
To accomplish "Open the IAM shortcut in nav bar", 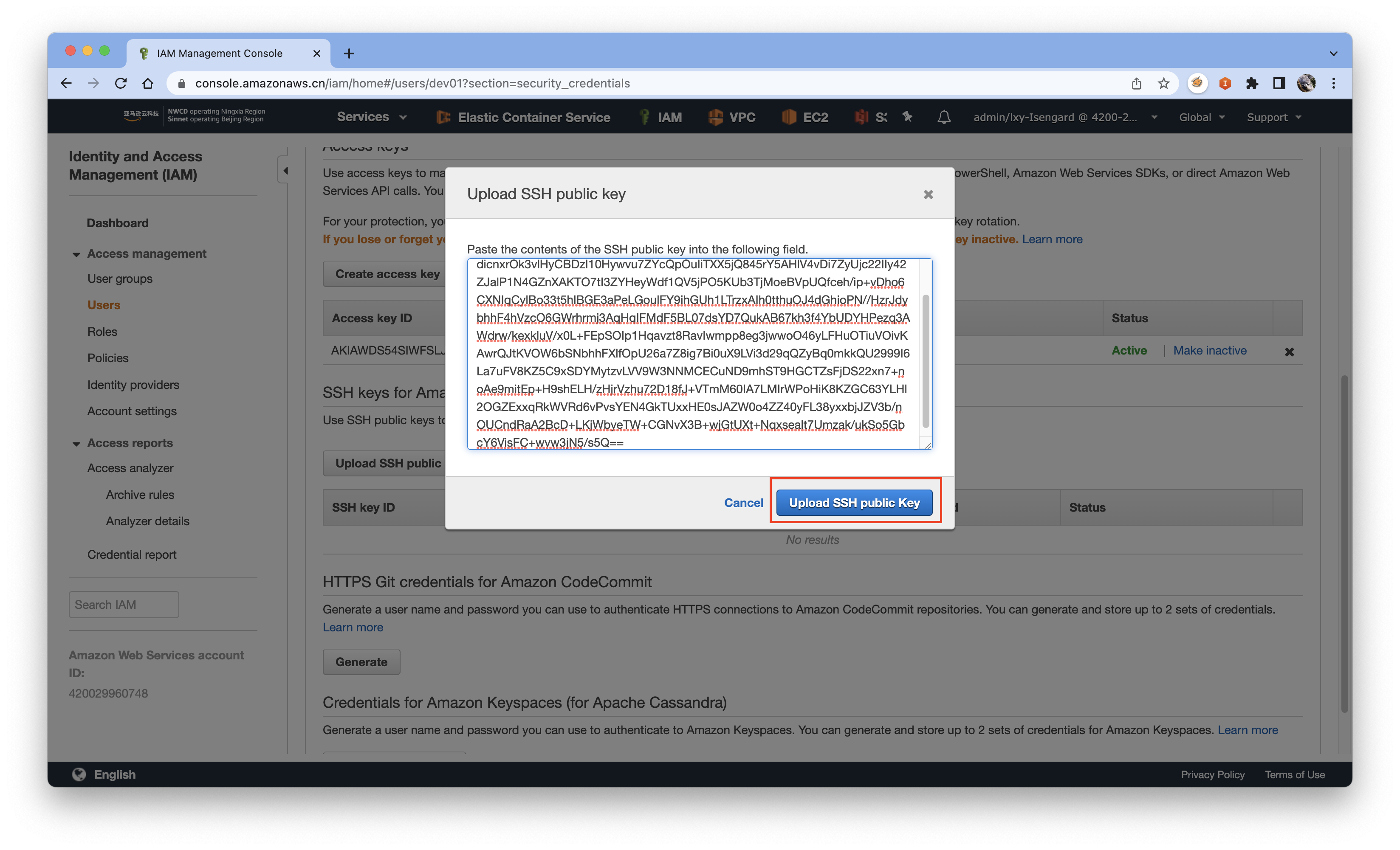I will tap(660, 117).
